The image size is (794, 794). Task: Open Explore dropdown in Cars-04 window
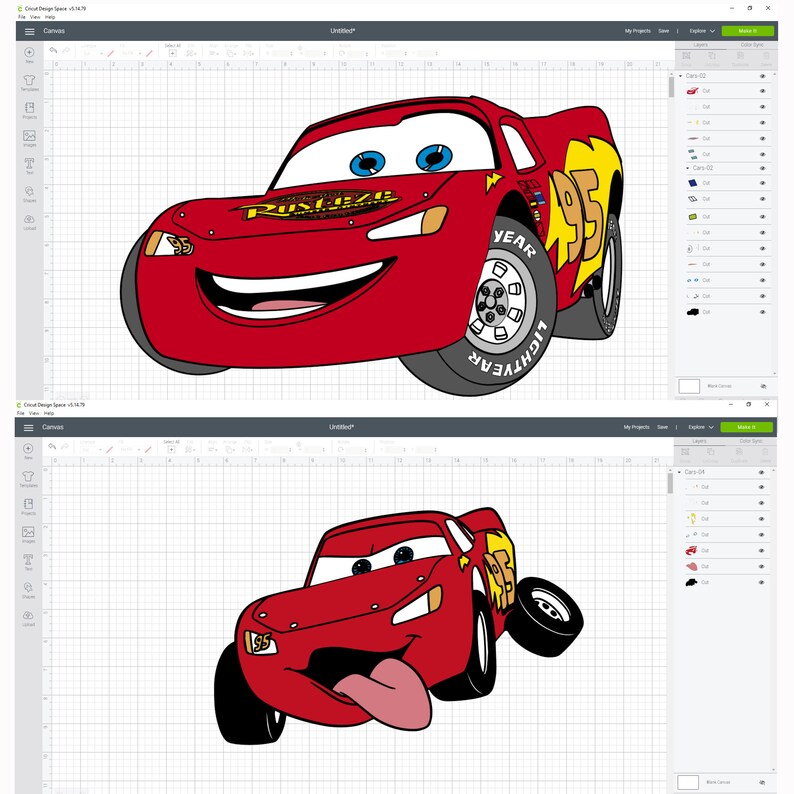pyautogui.click(x=701, y=428)
